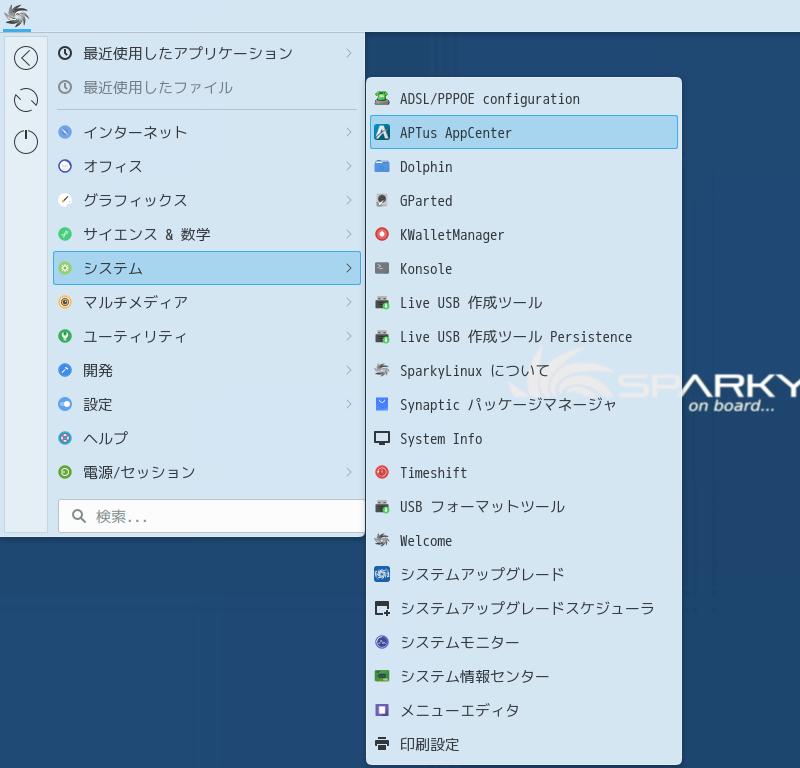This screenshot has height=768, width=800.
Task: Click the Live USB 作成ツール icon
Action: tap(382, 303)
